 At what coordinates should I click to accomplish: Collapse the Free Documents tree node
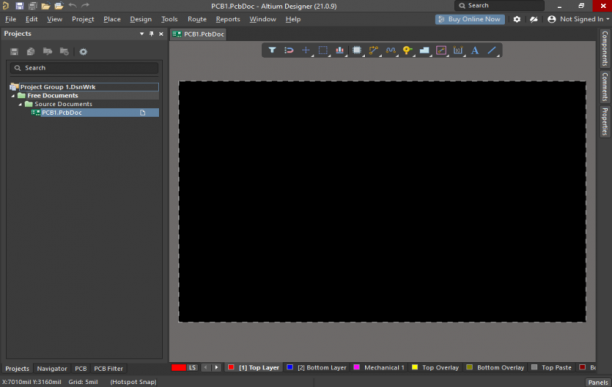click(x=13, y=96)
